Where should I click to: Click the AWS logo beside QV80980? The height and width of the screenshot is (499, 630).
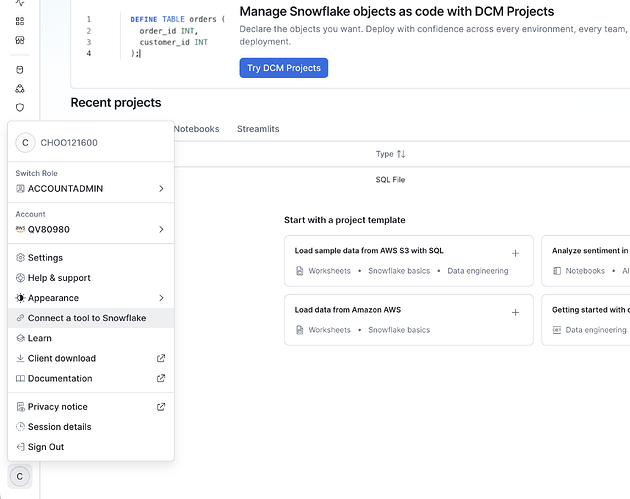pos(20,229)
